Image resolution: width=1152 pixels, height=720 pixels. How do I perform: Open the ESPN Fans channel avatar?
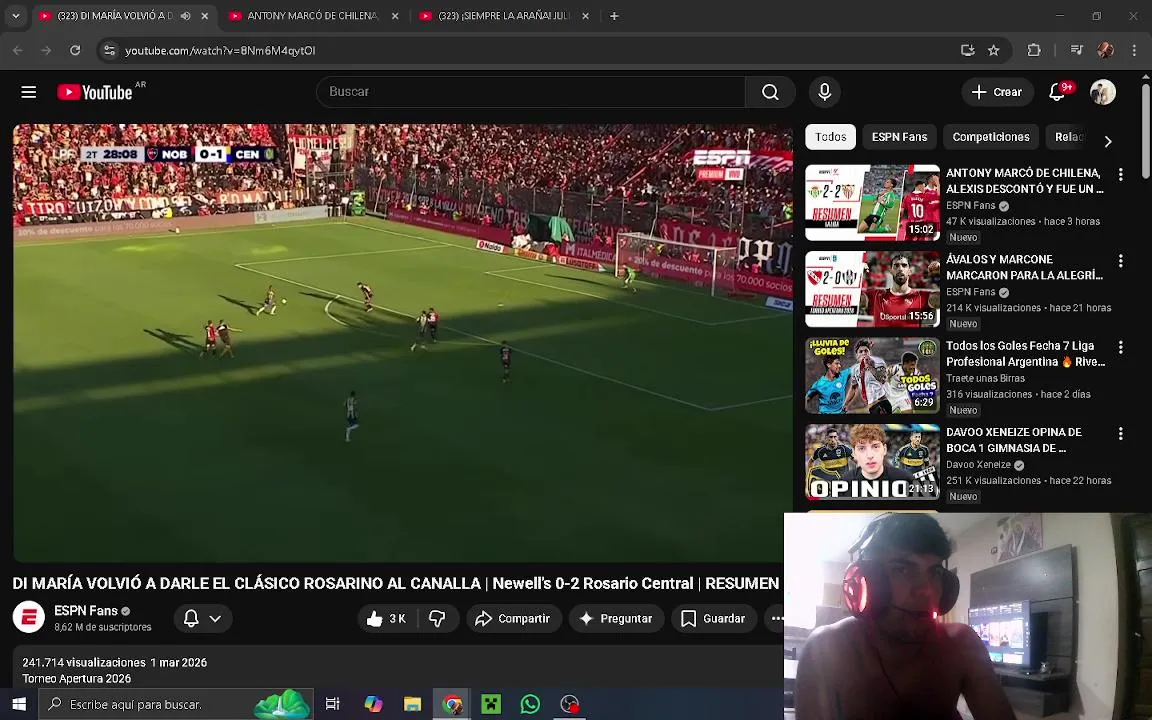29,618
